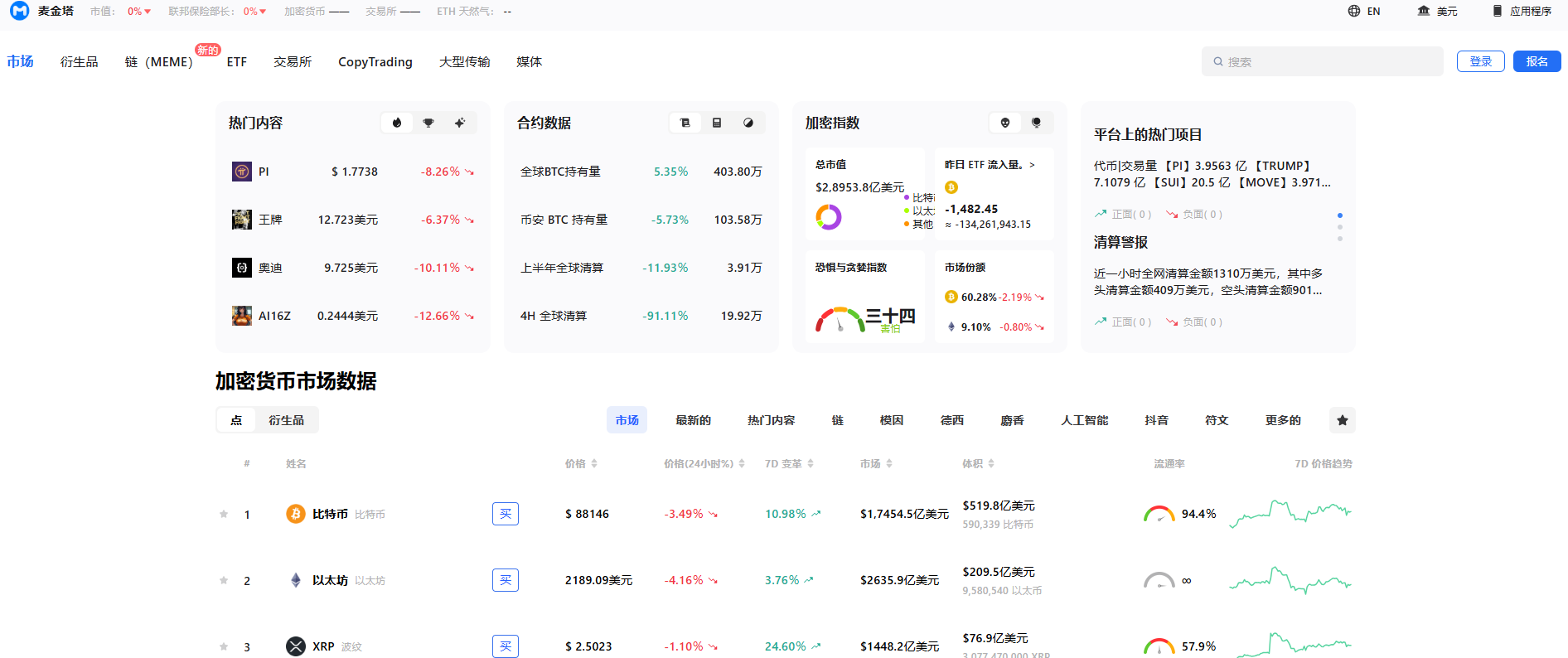Sort by the 7D 变革 column
The image size is (1568, 658).
click(x=789, y=464)
